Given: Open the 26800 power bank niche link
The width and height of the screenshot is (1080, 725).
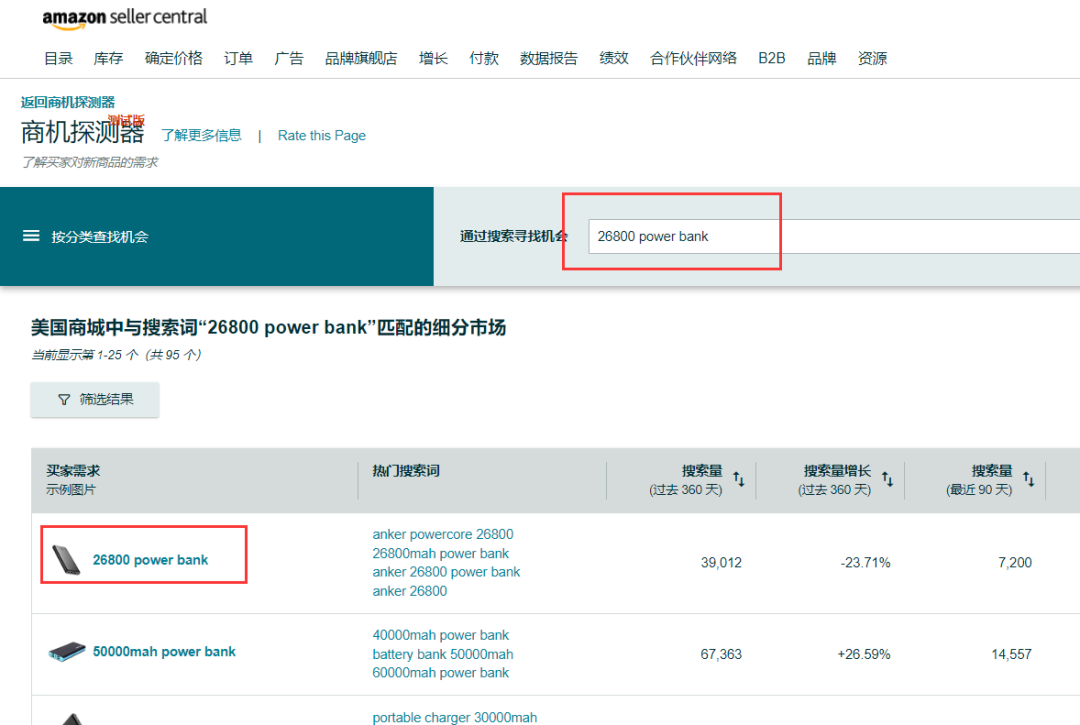Looking at the screenshot, I should click(x=150, y=560).
